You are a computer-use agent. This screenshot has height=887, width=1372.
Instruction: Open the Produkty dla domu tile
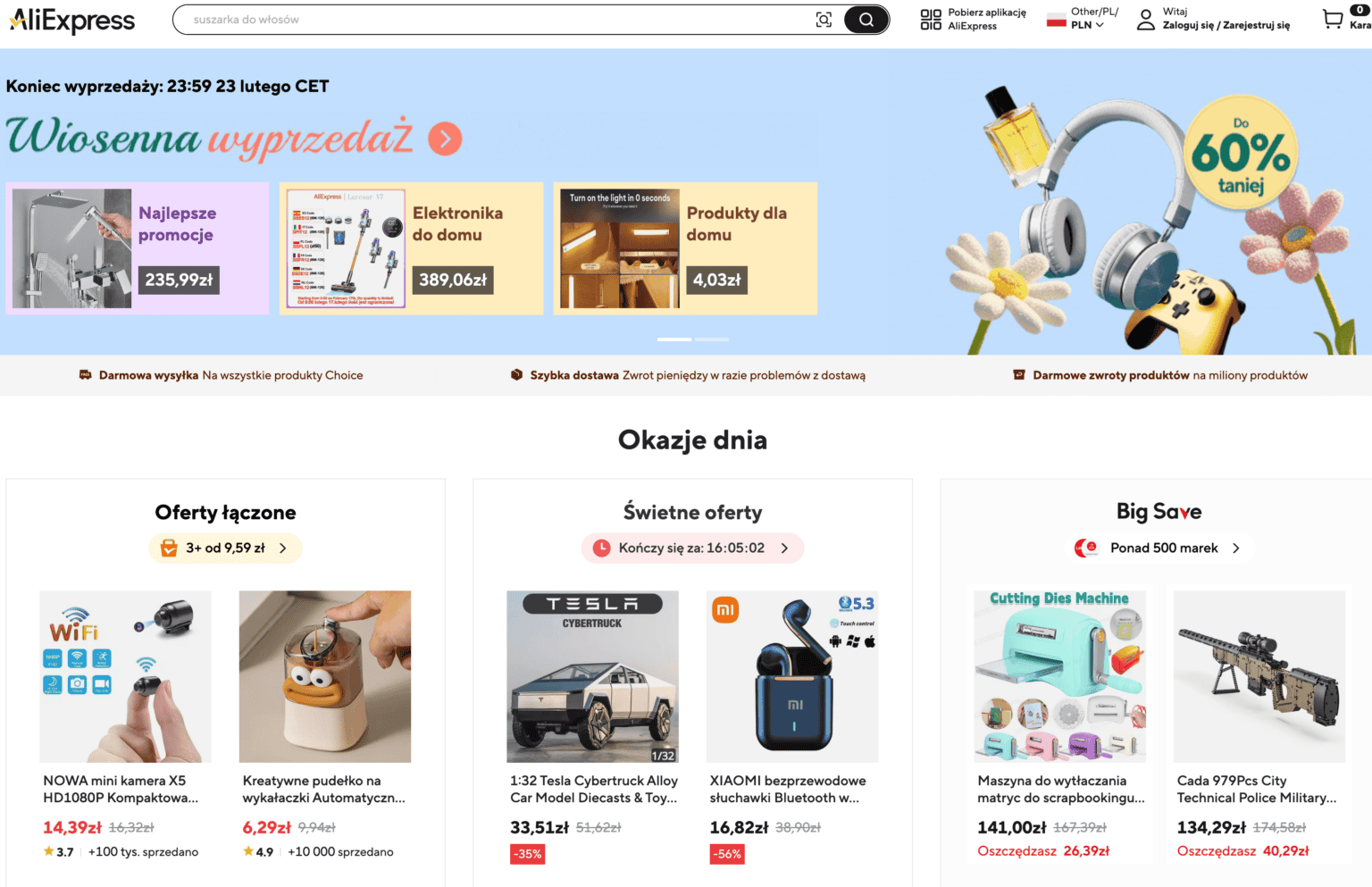tap(685, 248)
